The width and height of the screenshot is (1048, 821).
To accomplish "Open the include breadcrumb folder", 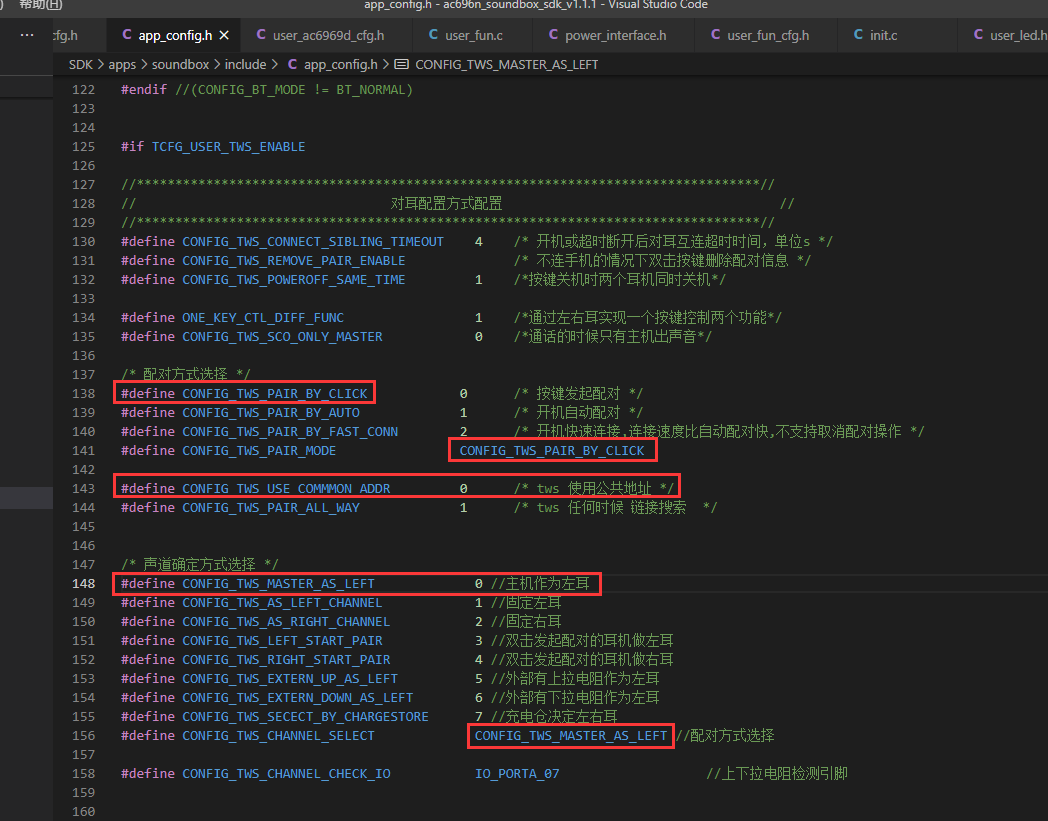I will click(x=245, y=65).
